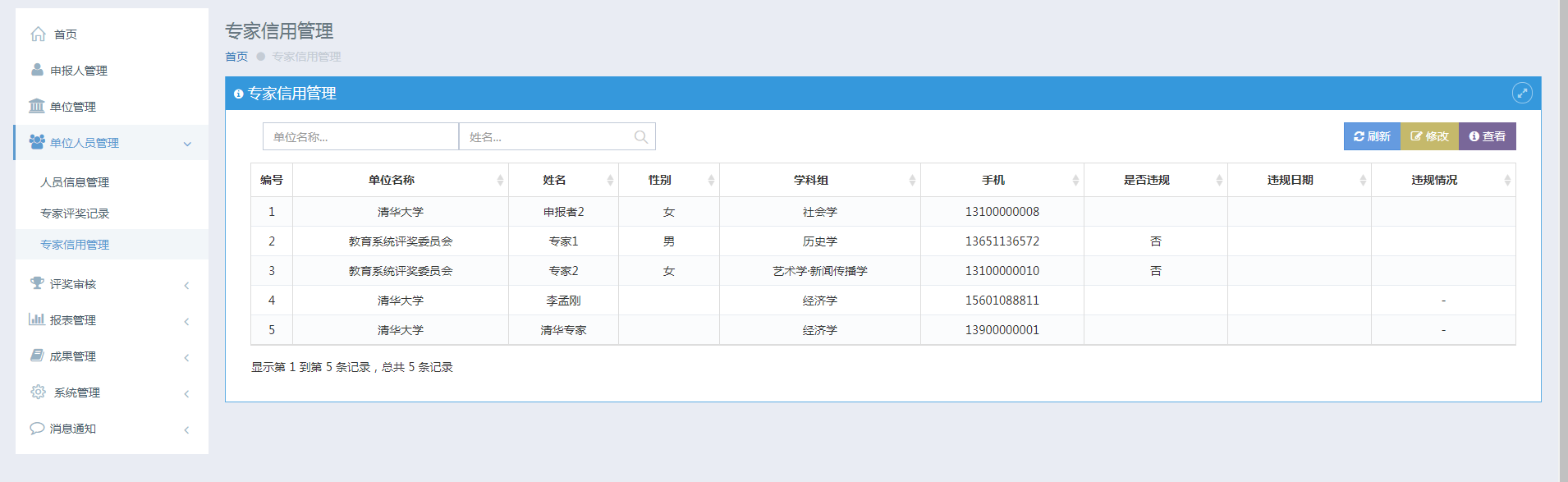Expand the 消息通知 menu chevron
1568x482 pixels.
click(x=186, y=429)
